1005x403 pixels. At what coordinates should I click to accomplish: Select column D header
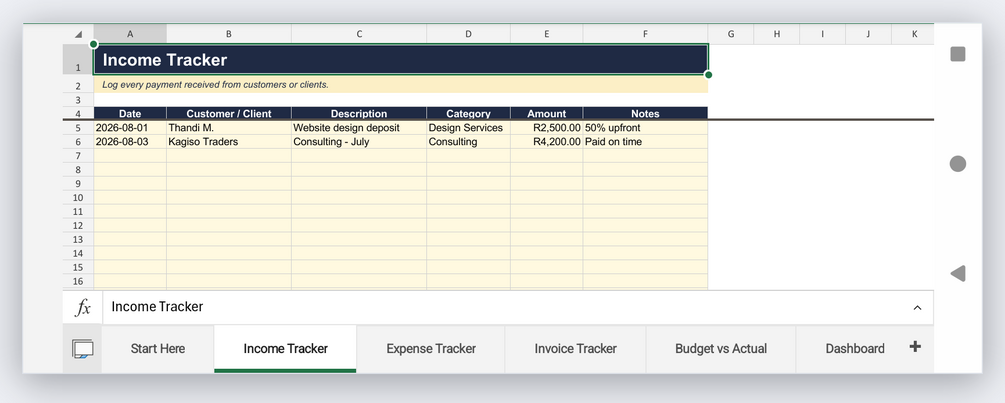[x=469, y=34]
